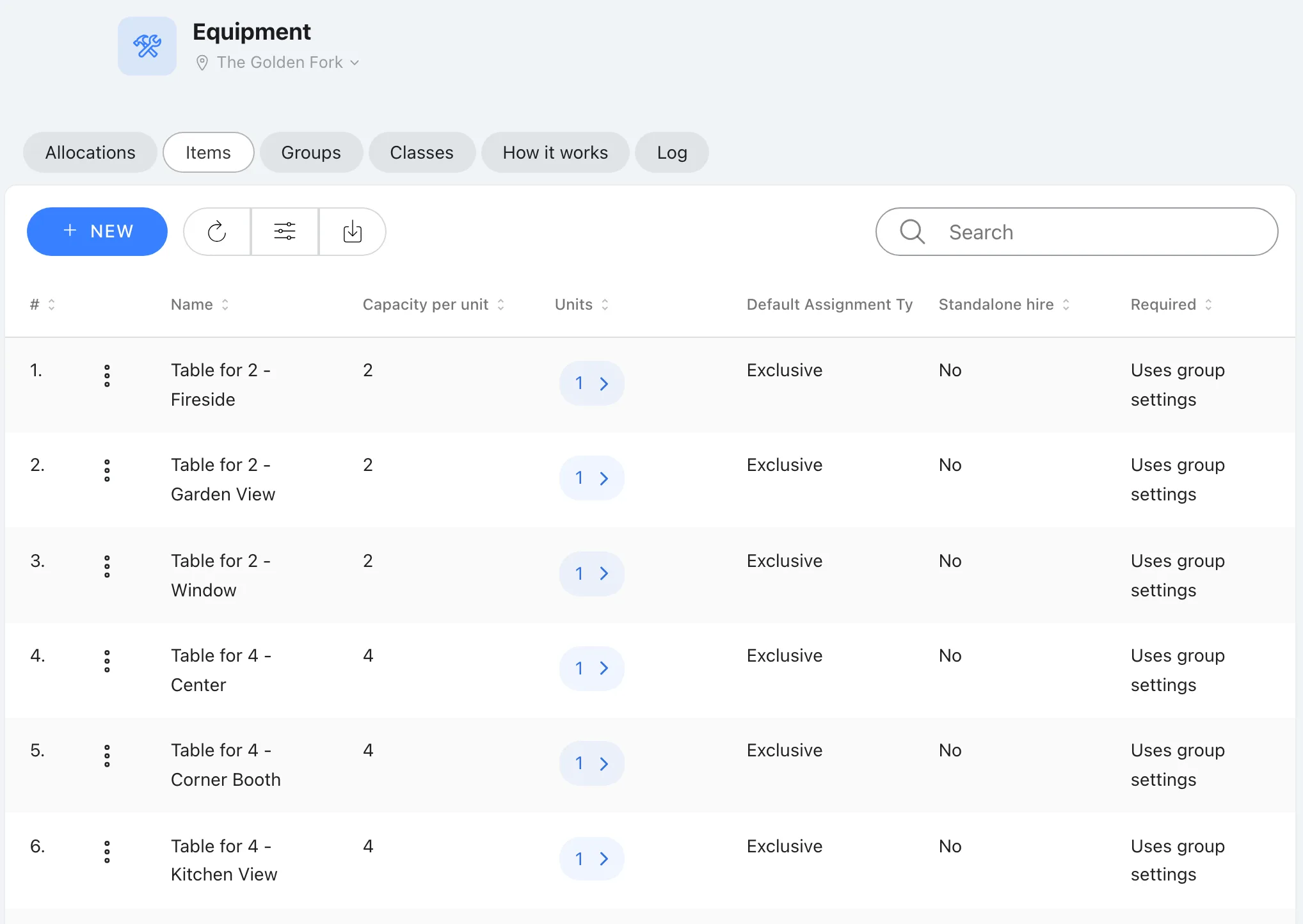Click the download export icon

coord(353,232)
